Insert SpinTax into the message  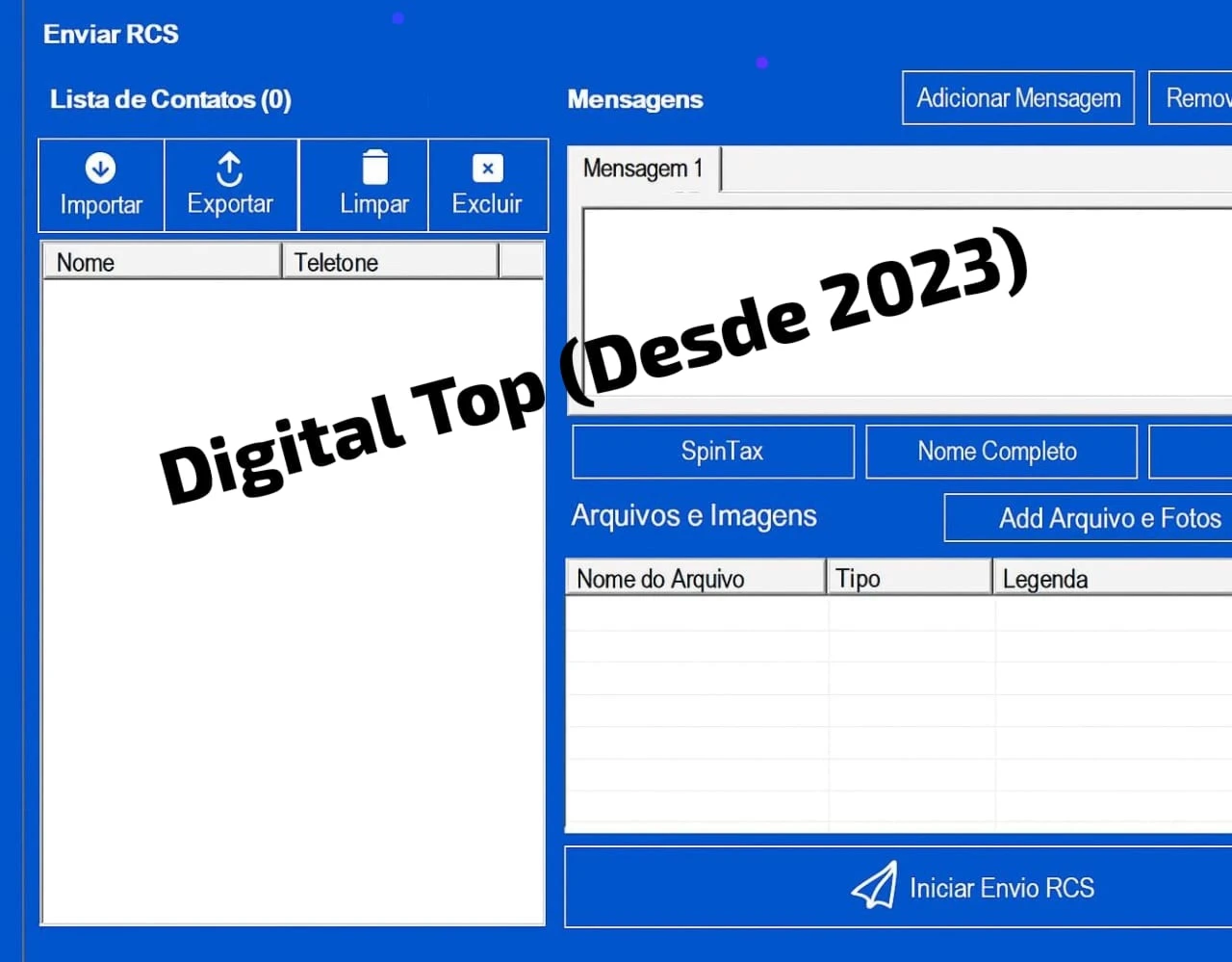713,452
